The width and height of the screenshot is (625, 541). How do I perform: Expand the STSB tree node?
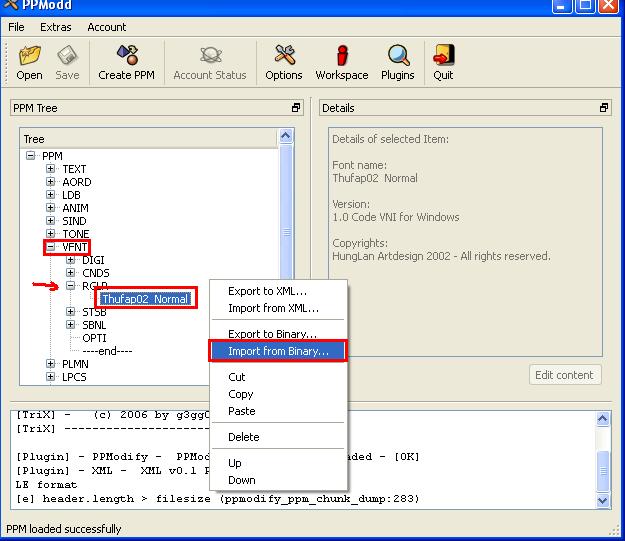click(71, 311)
